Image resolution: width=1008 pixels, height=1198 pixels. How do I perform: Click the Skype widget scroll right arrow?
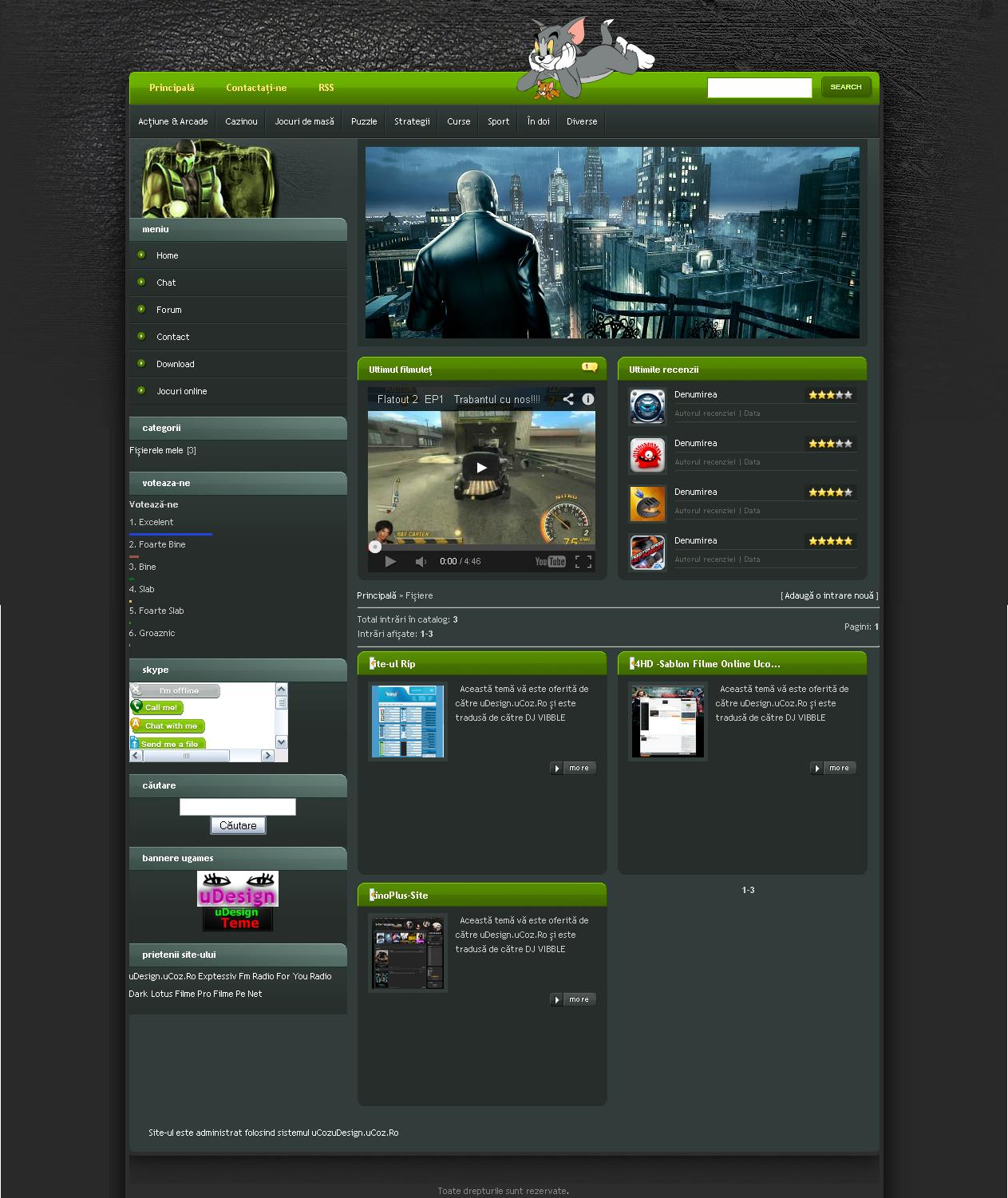[x=267, y=756]
